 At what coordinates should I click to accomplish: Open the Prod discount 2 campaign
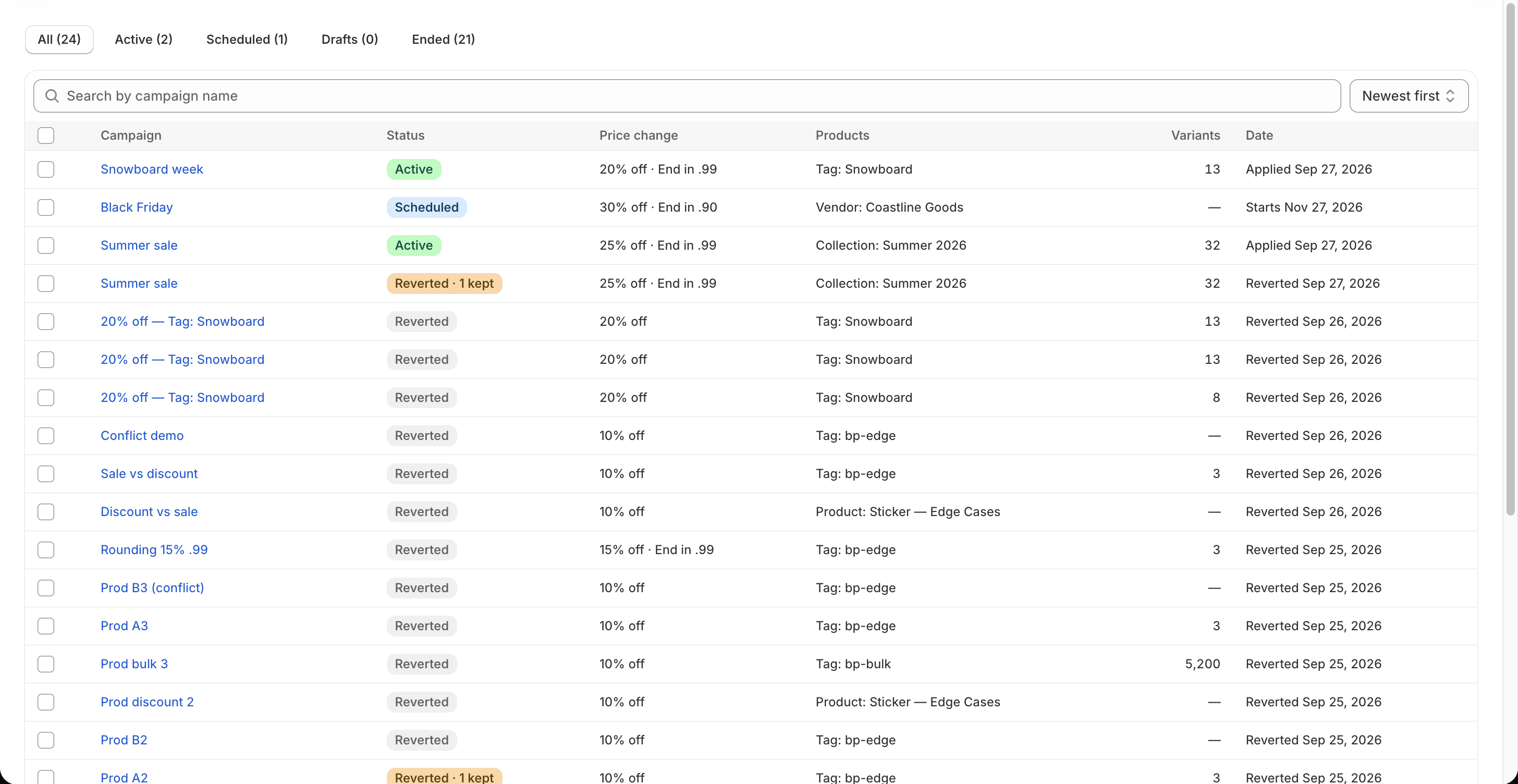coord(148,702)
